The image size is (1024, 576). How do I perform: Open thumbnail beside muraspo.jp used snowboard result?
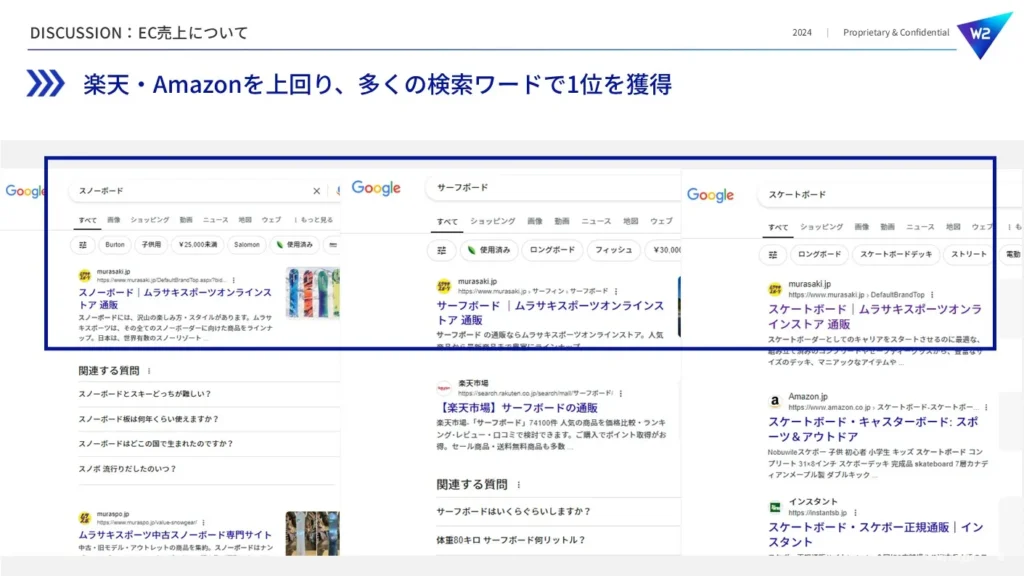pyautogui.click(x=313, y=534)
